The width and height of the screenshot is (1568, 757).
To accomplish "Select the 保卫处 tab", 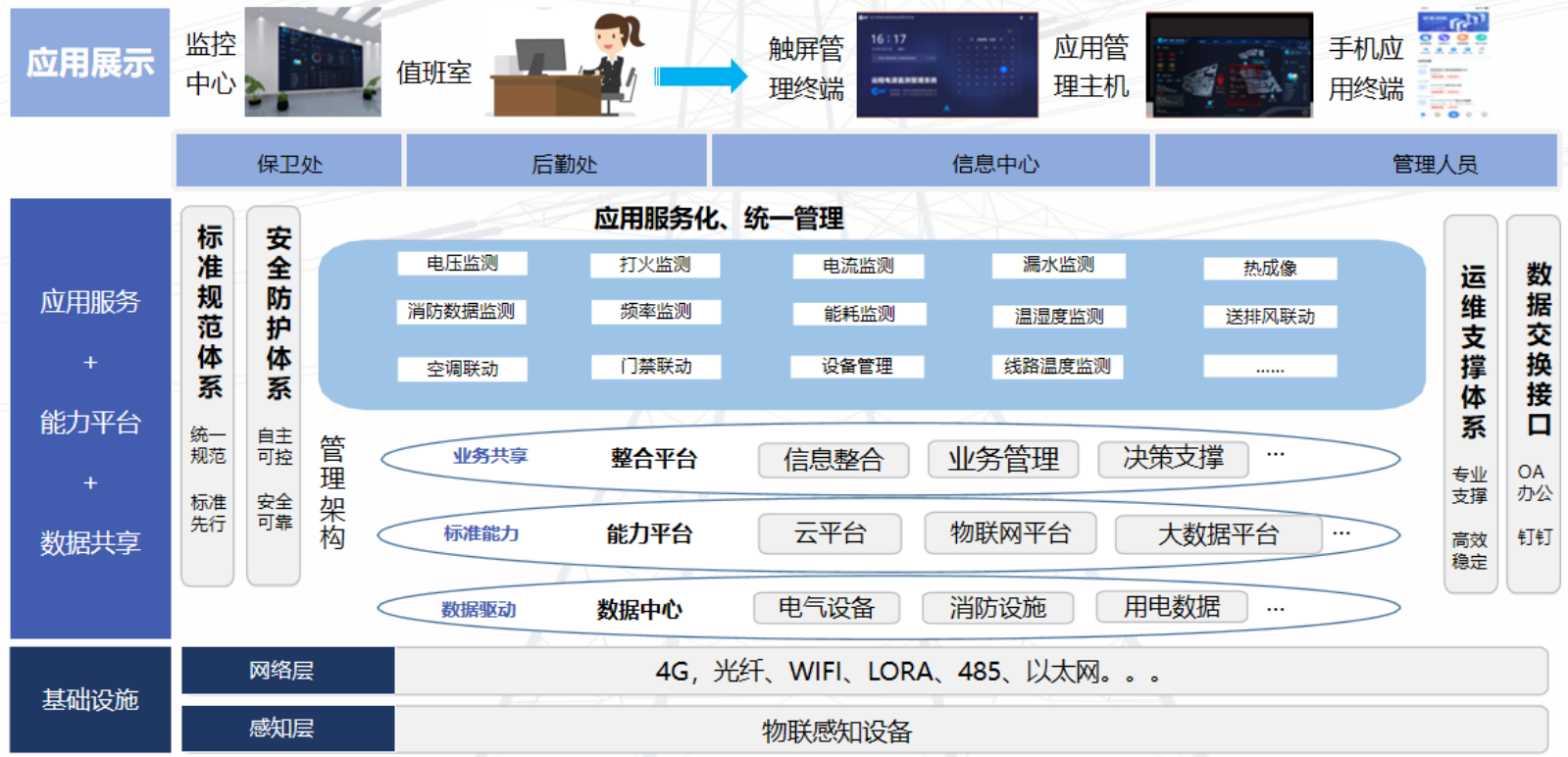I will (x=289, y=163).
